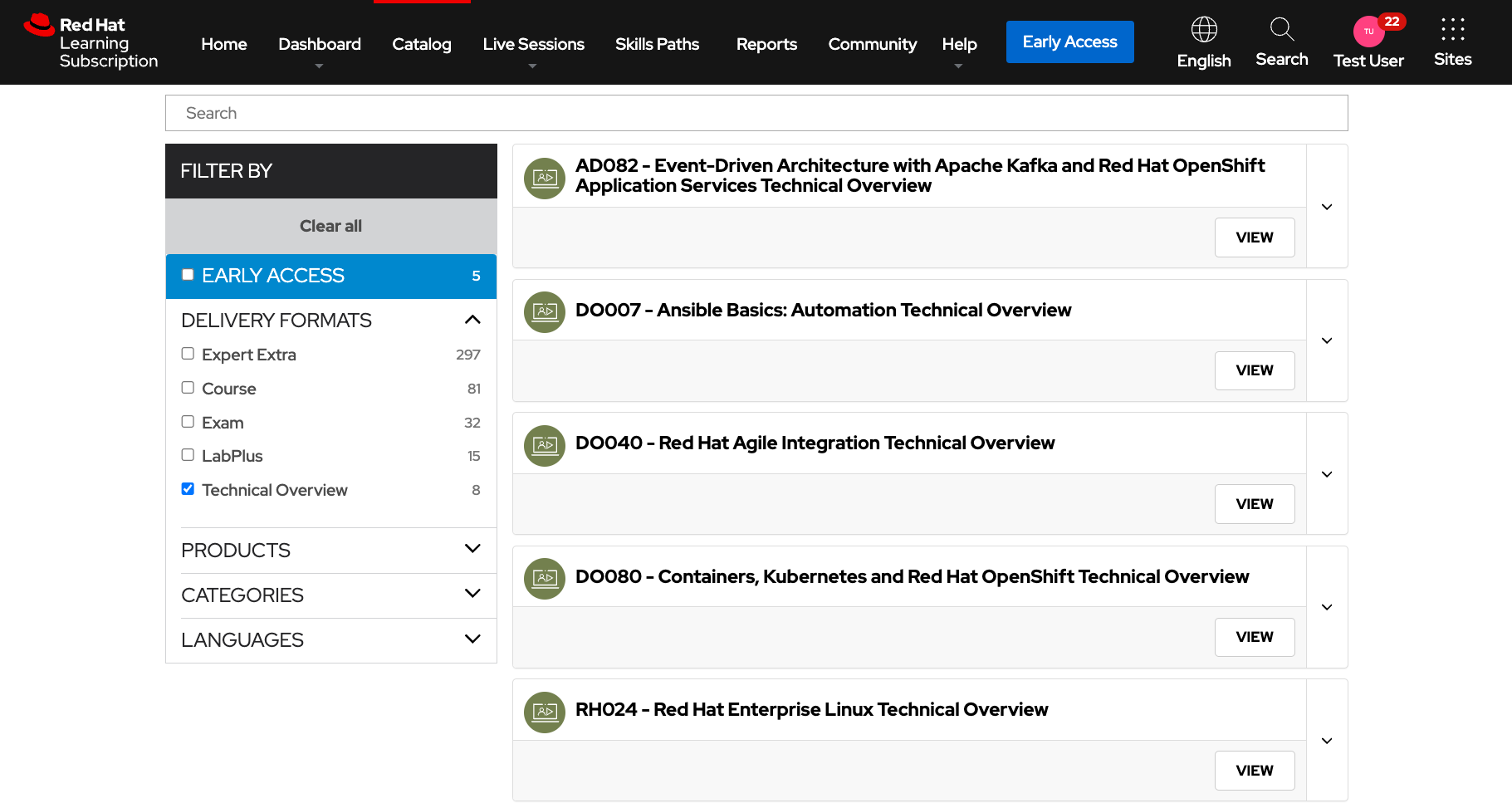This screenshot has width=1512, height=808.
Task: Click the RH024 course thumbnail icon
Action: 544,712
